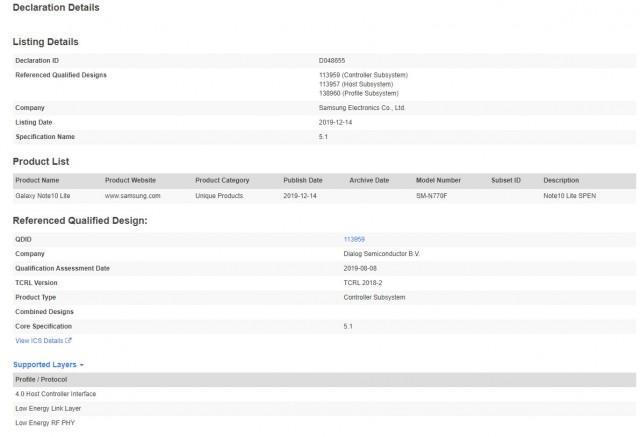Click the Publish Date column header
Viewport: 640px width, 437px height.
point(303,180)
